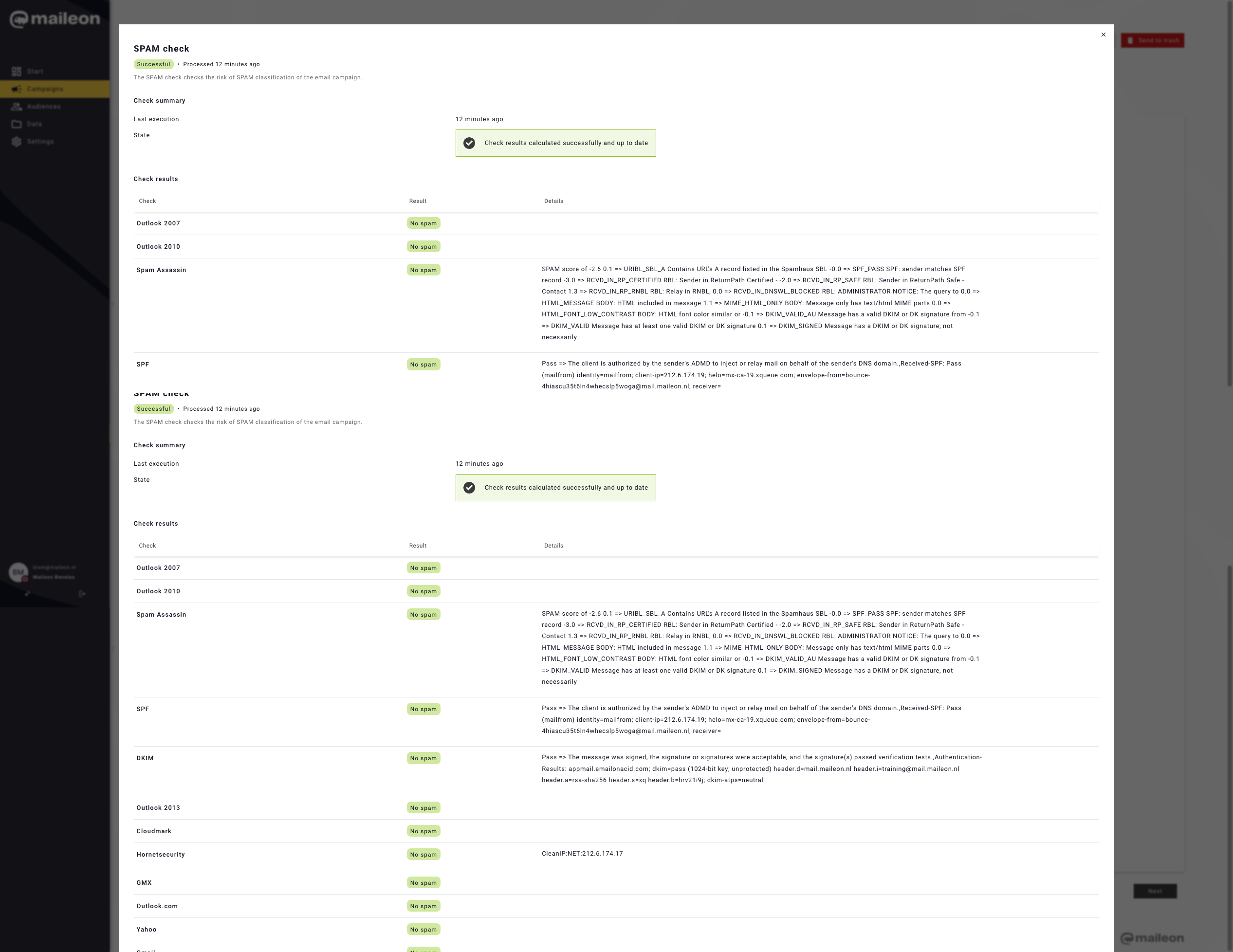Click the No spam badge for Hornetsecurity

click(x=423, y=854)
